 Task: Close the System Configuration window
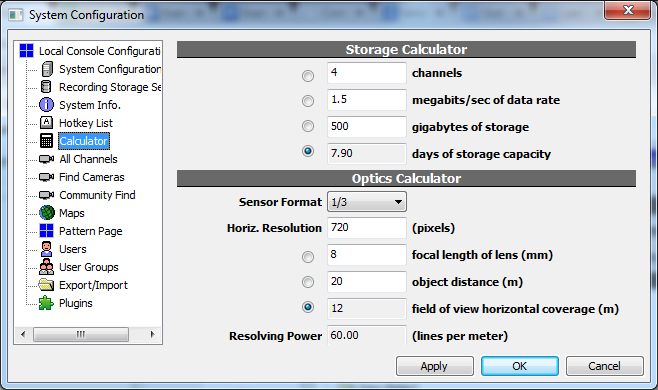628,10
